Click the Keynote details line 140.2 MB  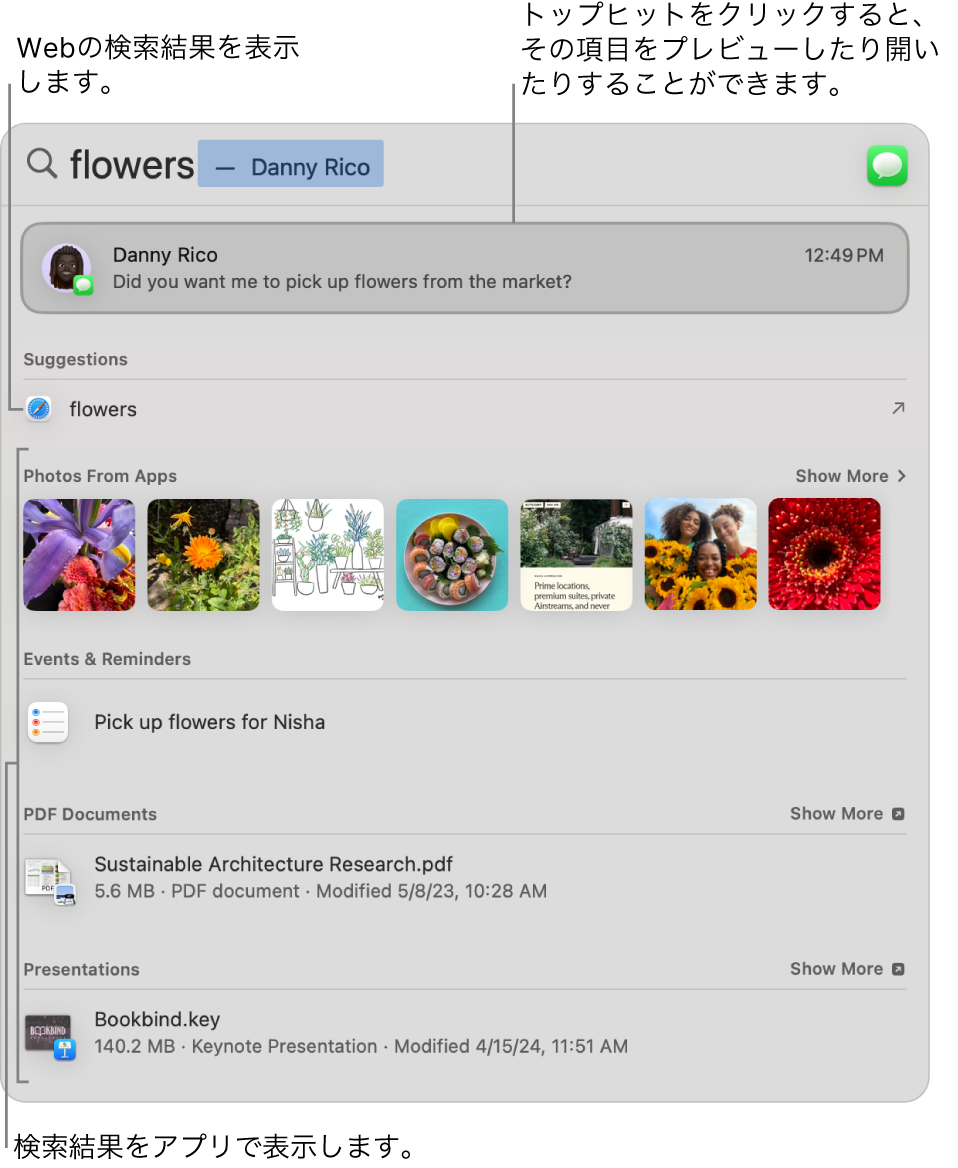[x=361, y=1046]
